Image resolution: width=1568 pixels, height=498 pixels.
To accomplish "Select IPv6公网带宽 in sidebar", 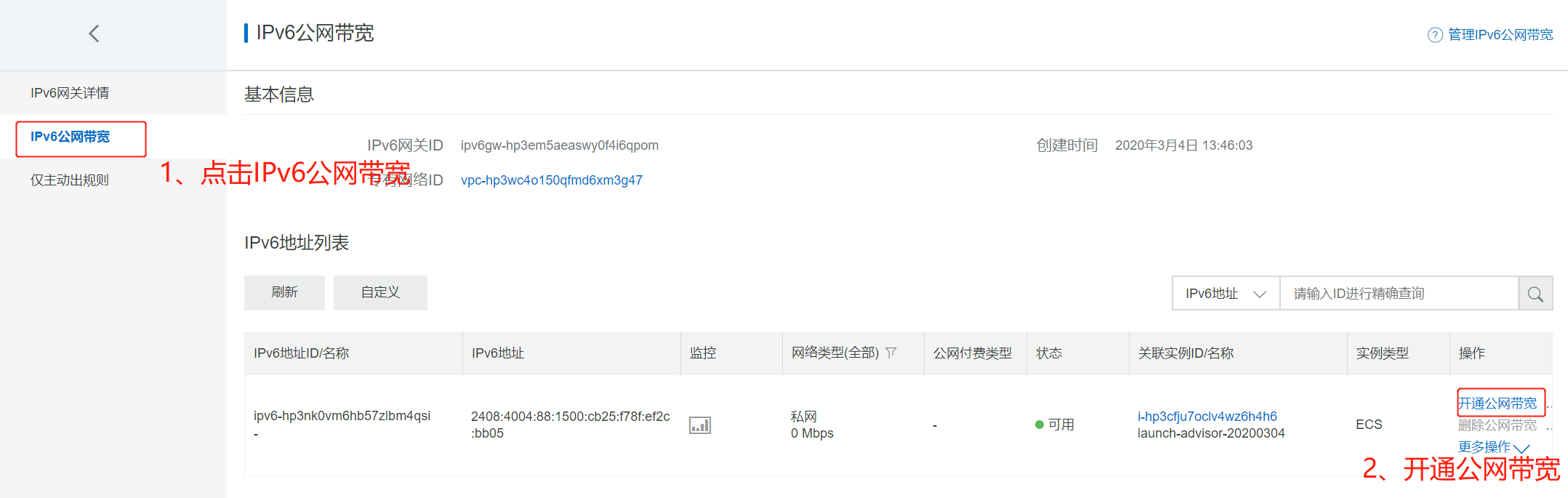I will 70,137.
